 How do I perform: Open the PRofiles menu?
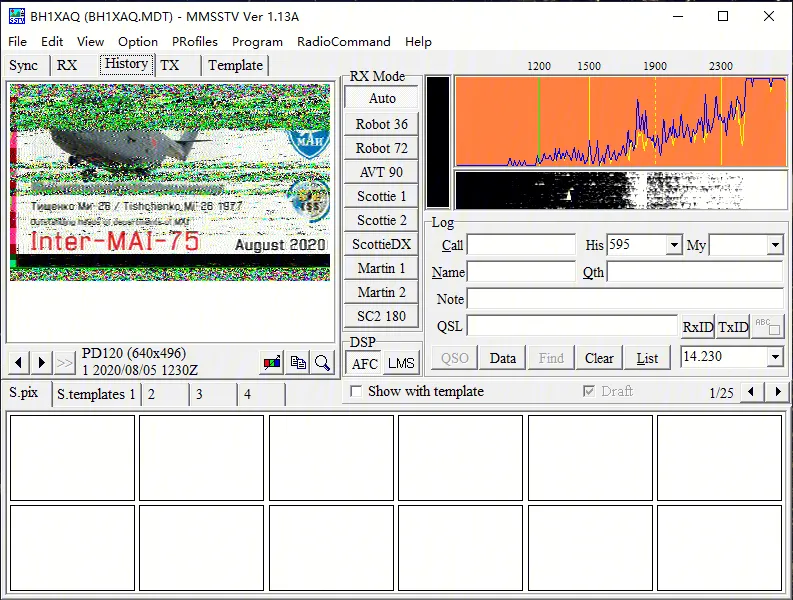pyautogui.click(x=195, y=41)
